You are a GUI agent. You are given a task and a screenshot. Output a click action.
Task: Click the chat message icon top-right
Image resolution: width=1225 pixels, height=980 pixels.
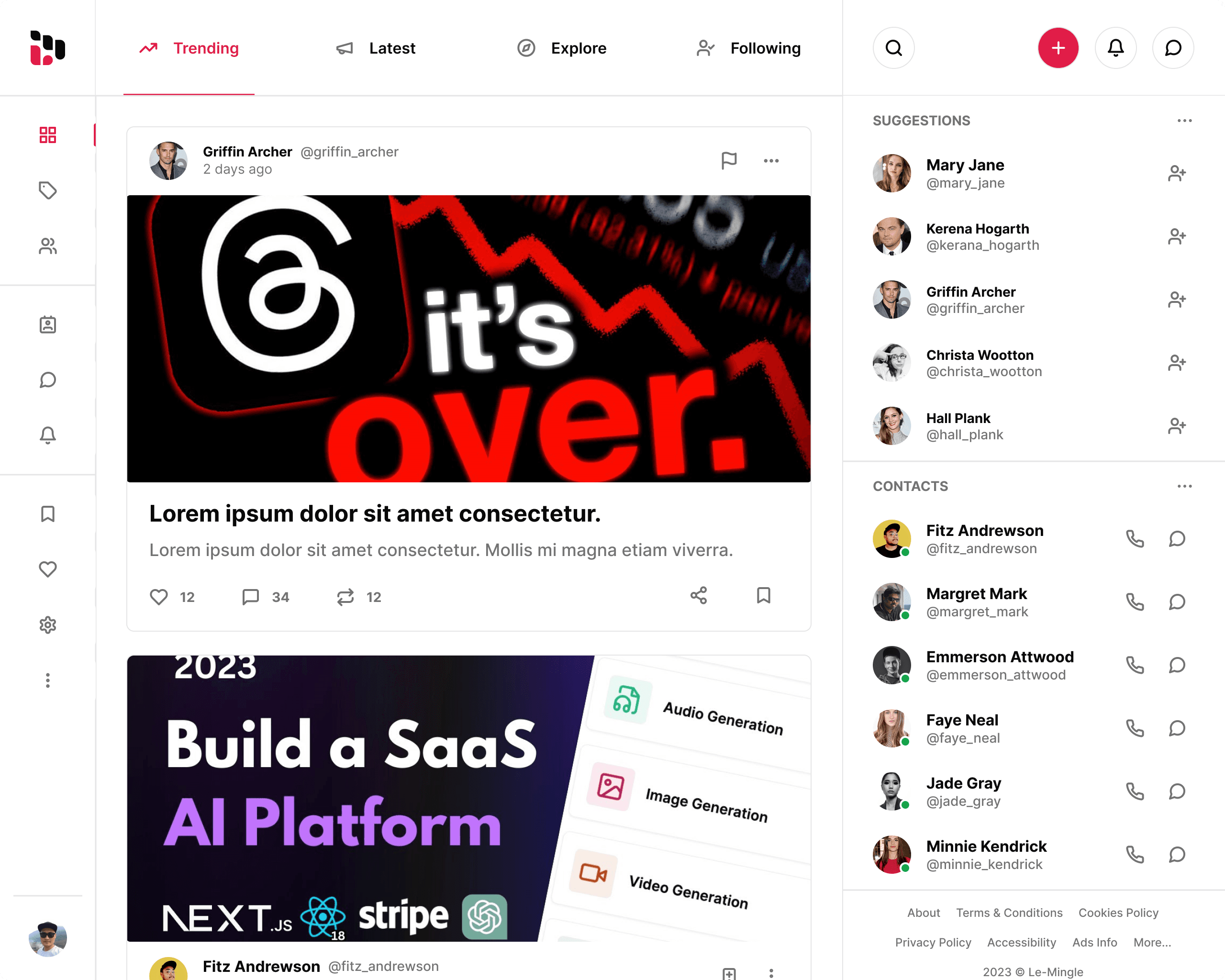click(x=1172, y=48)
